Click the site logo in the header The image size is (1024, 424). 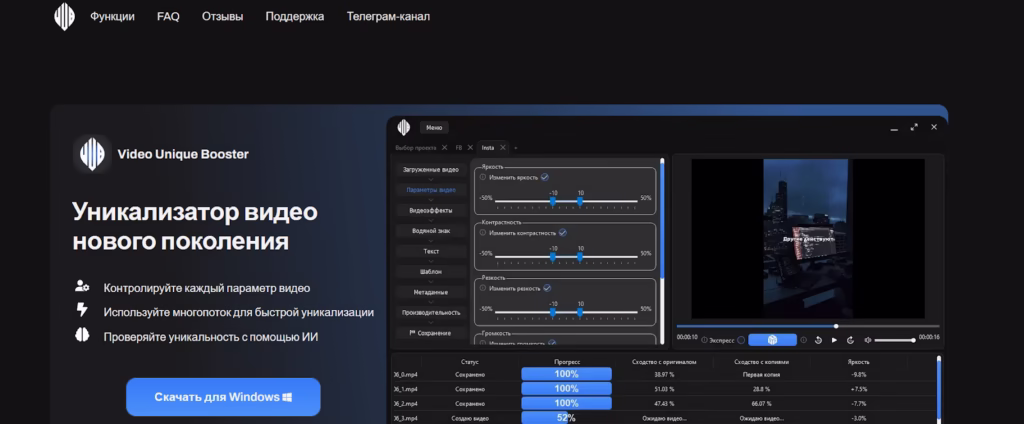pos(64,17)
